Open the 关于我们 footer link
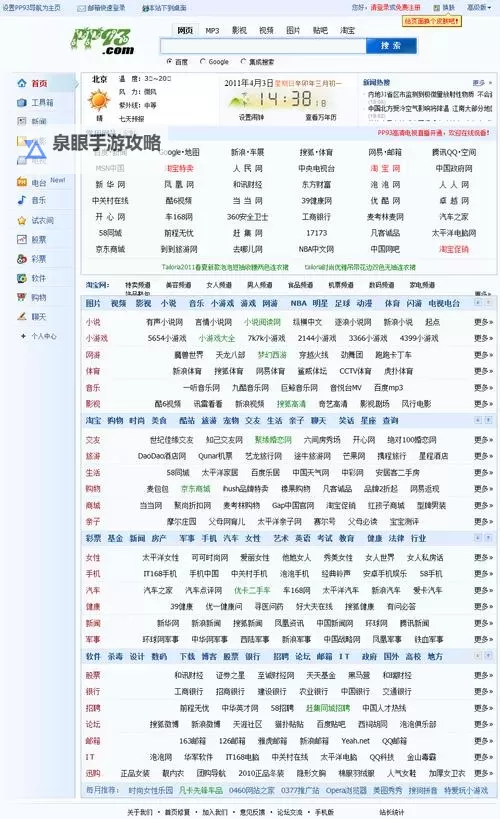The image size is (500, 819). (x=140, y=812)
